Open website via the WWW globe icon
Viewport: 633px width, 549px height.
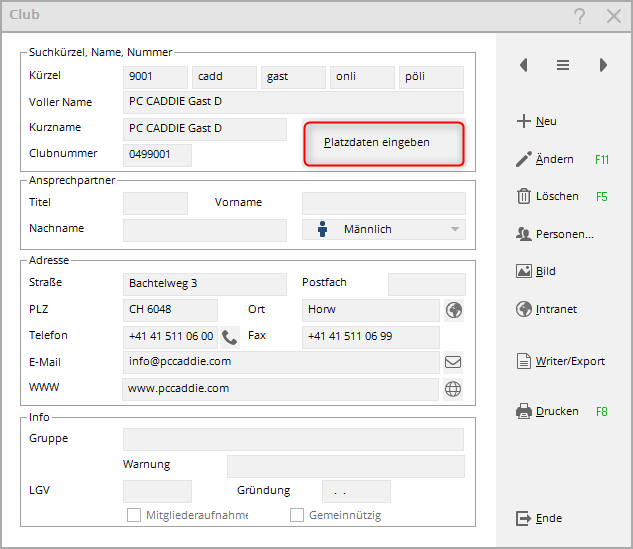click(453, 389)
